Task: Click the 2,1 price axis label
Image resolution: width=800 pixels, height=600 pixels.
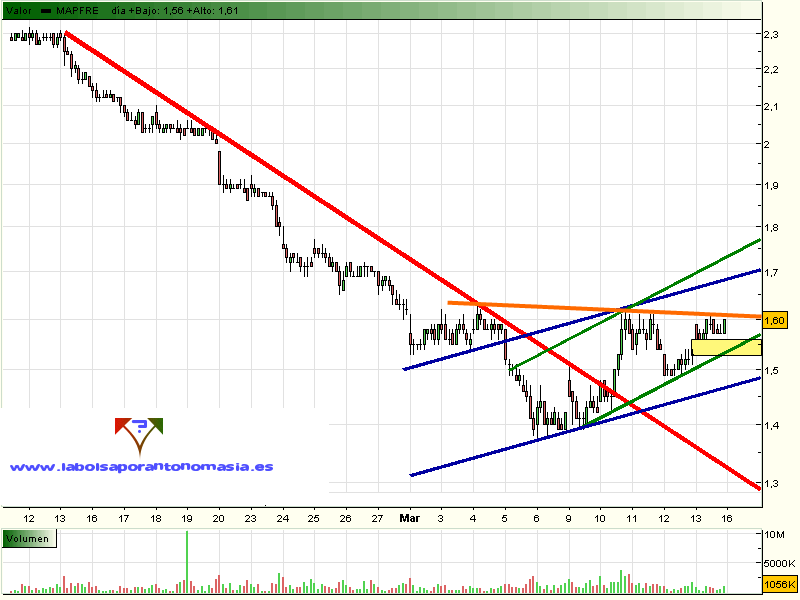Action: point(770,107)
